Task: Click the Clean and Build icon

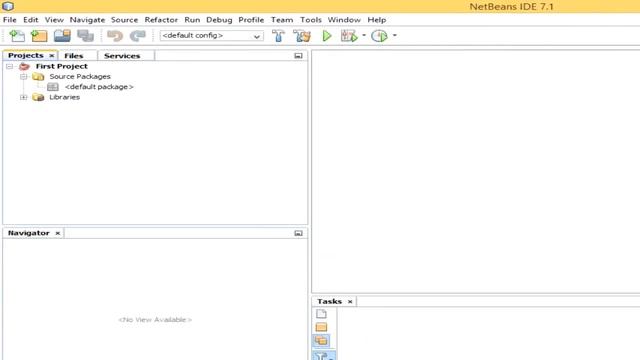Action: coord(302,36)
